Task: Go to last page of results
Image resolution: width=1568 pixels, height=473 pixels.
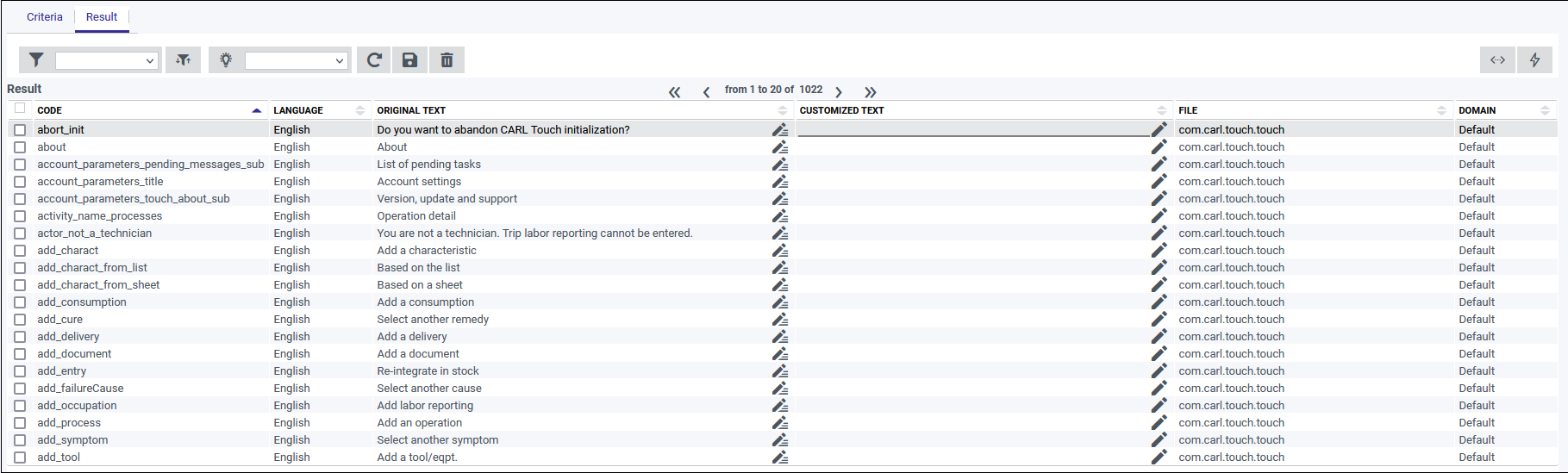Action: [870, 91]
